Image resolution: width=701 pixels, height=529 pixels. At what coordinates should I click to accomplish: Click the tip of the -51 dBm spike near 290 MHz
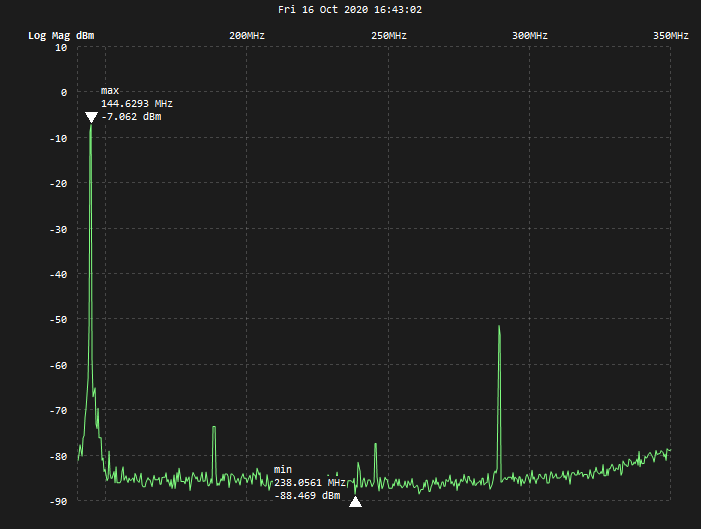499,327
